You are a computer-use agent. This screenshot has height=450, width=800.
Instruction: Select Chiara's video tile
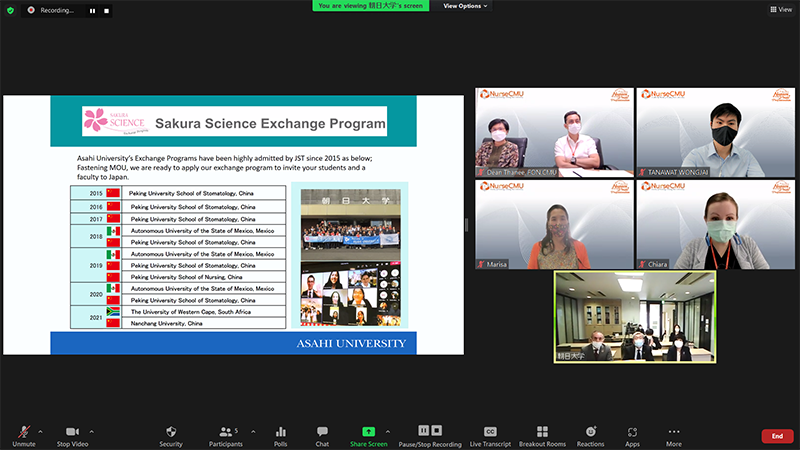point(715,224)
